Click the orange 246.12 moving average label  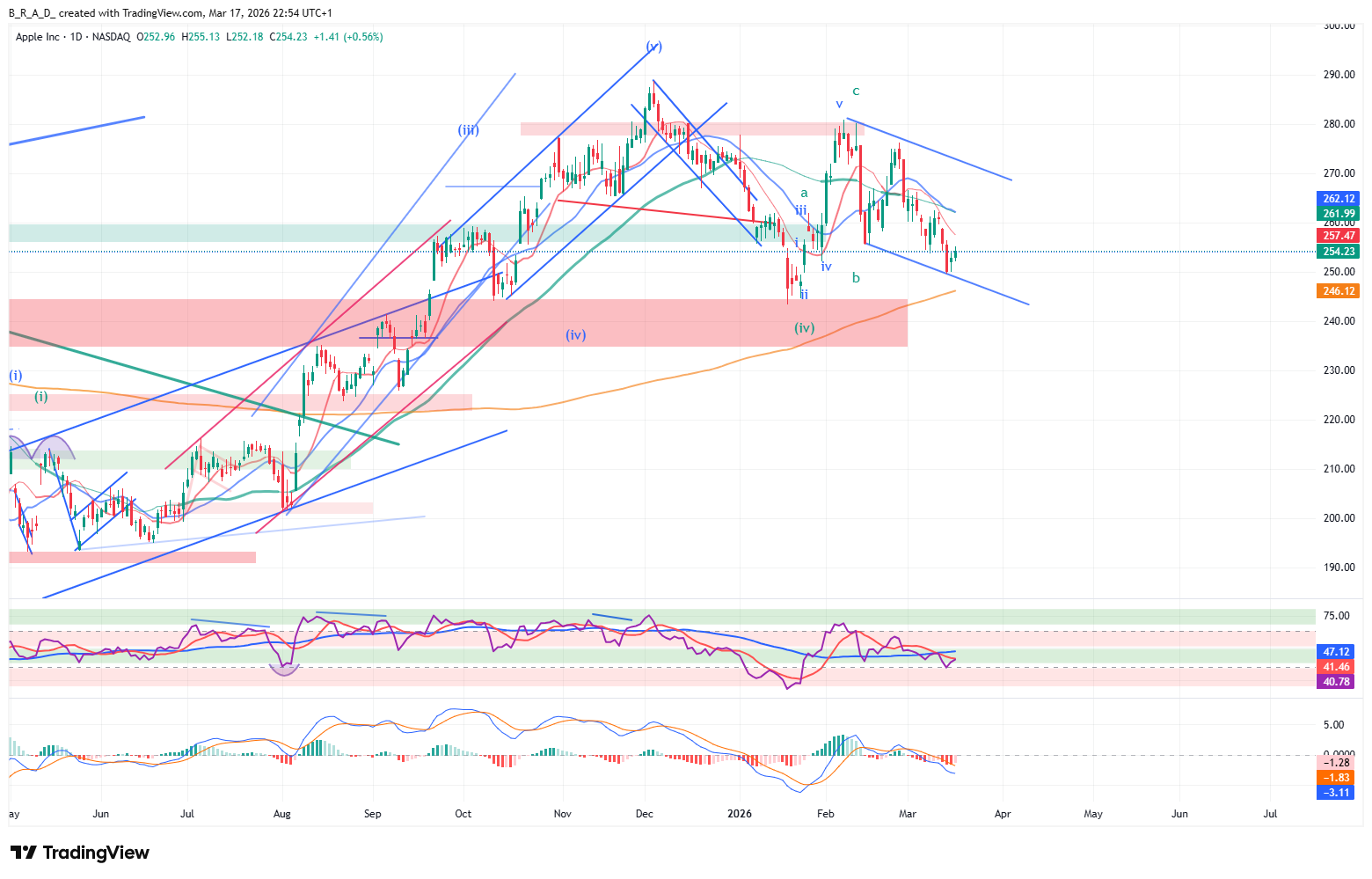coord(1338,291)
